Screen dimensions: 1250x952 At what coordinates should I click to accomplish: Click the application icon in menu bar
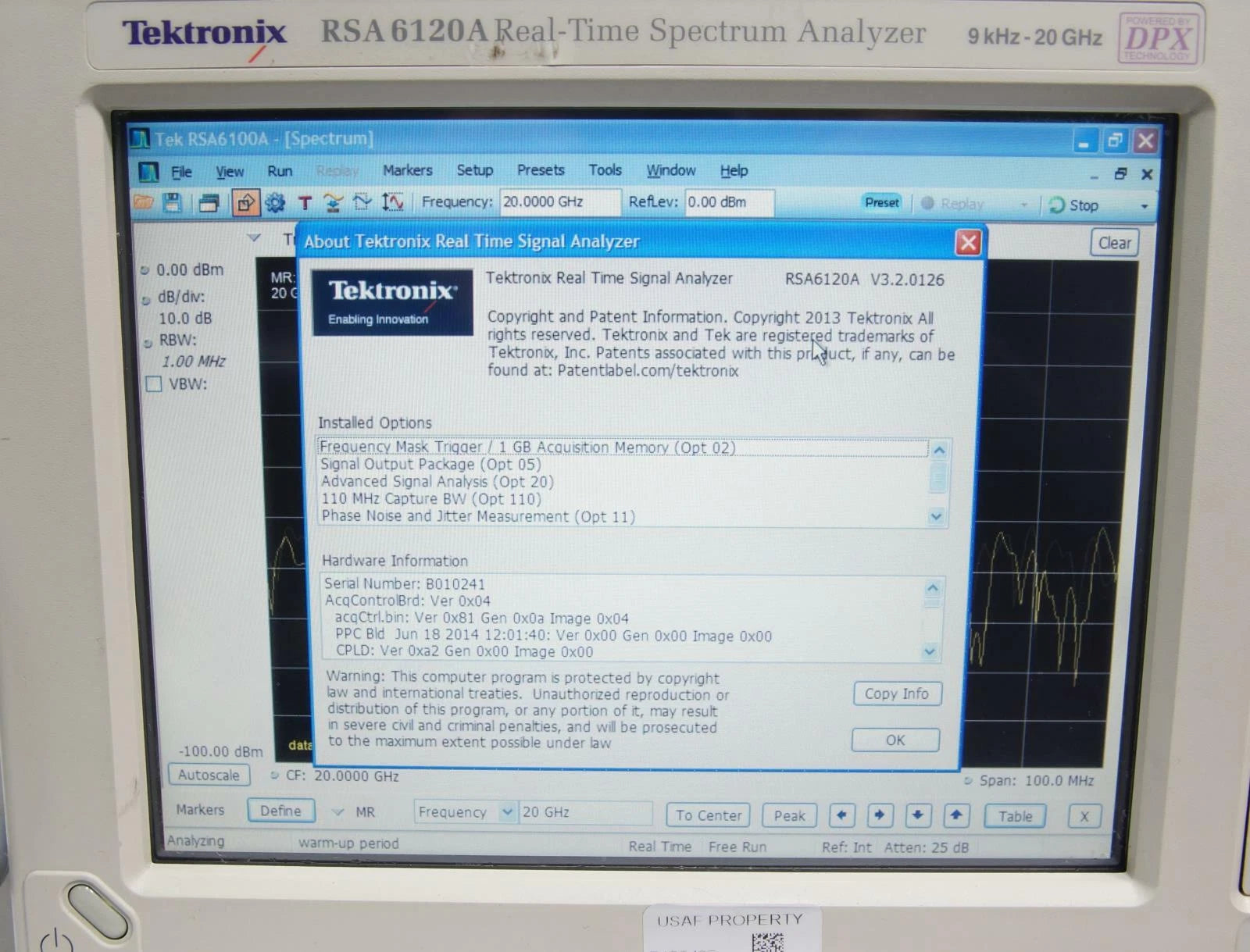[x=148, y=171]
